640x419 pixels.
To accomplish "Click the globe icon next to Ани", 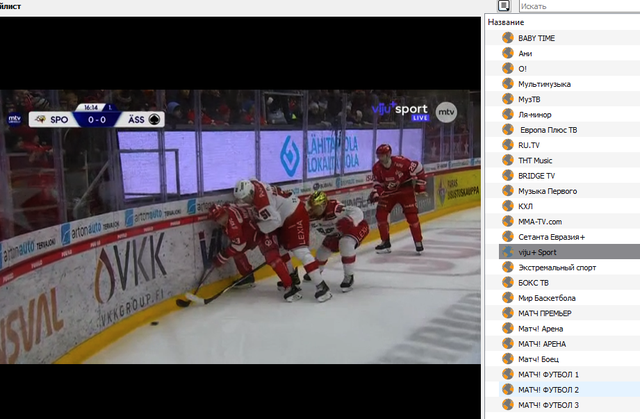I will (508, 53).
